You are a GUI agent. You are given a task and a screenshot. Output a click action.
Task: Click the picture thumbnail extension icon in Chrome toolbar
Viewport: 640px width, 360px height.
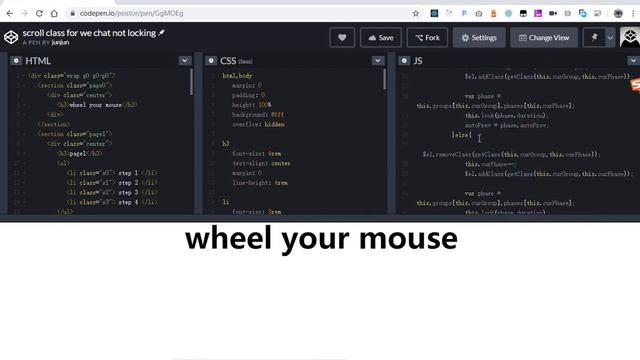point(598,13)
